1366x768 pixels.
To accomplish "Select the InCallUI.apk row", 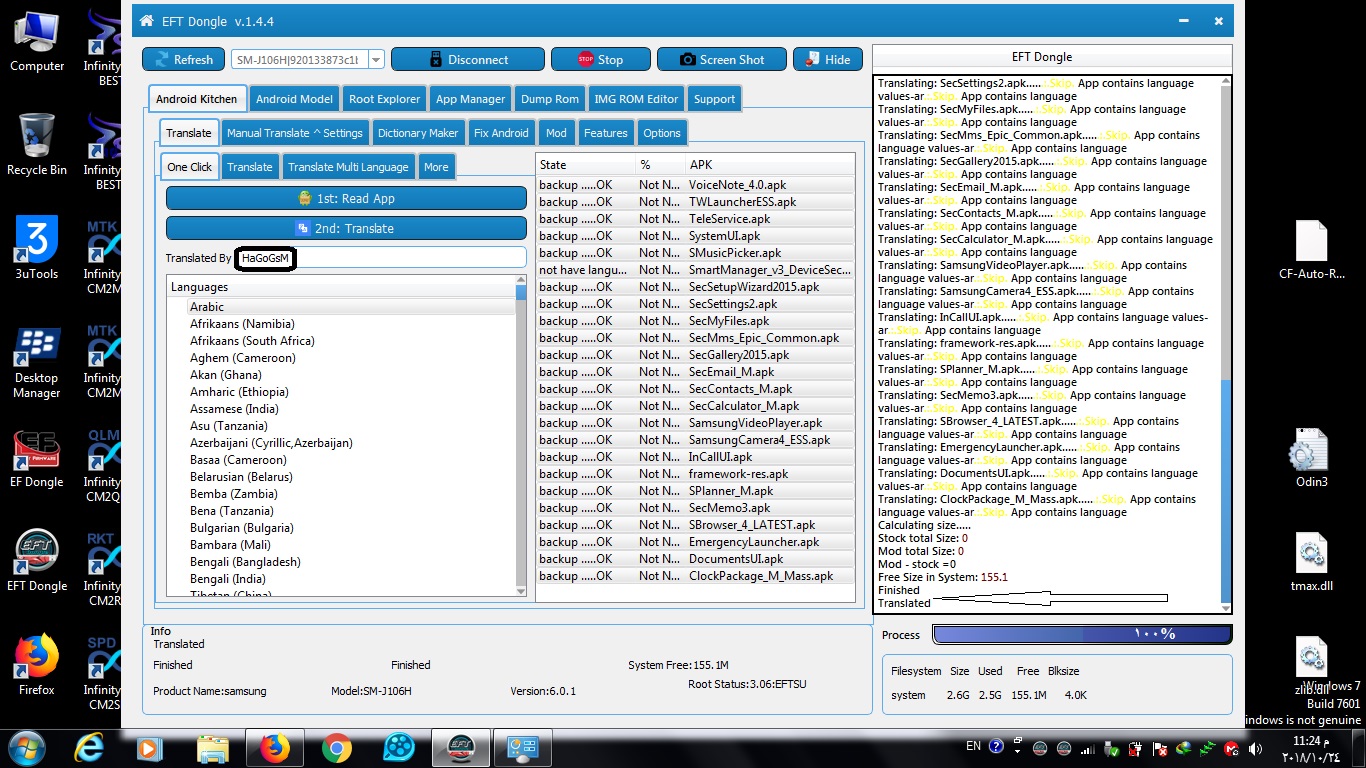I will click(x=695, y=457).
